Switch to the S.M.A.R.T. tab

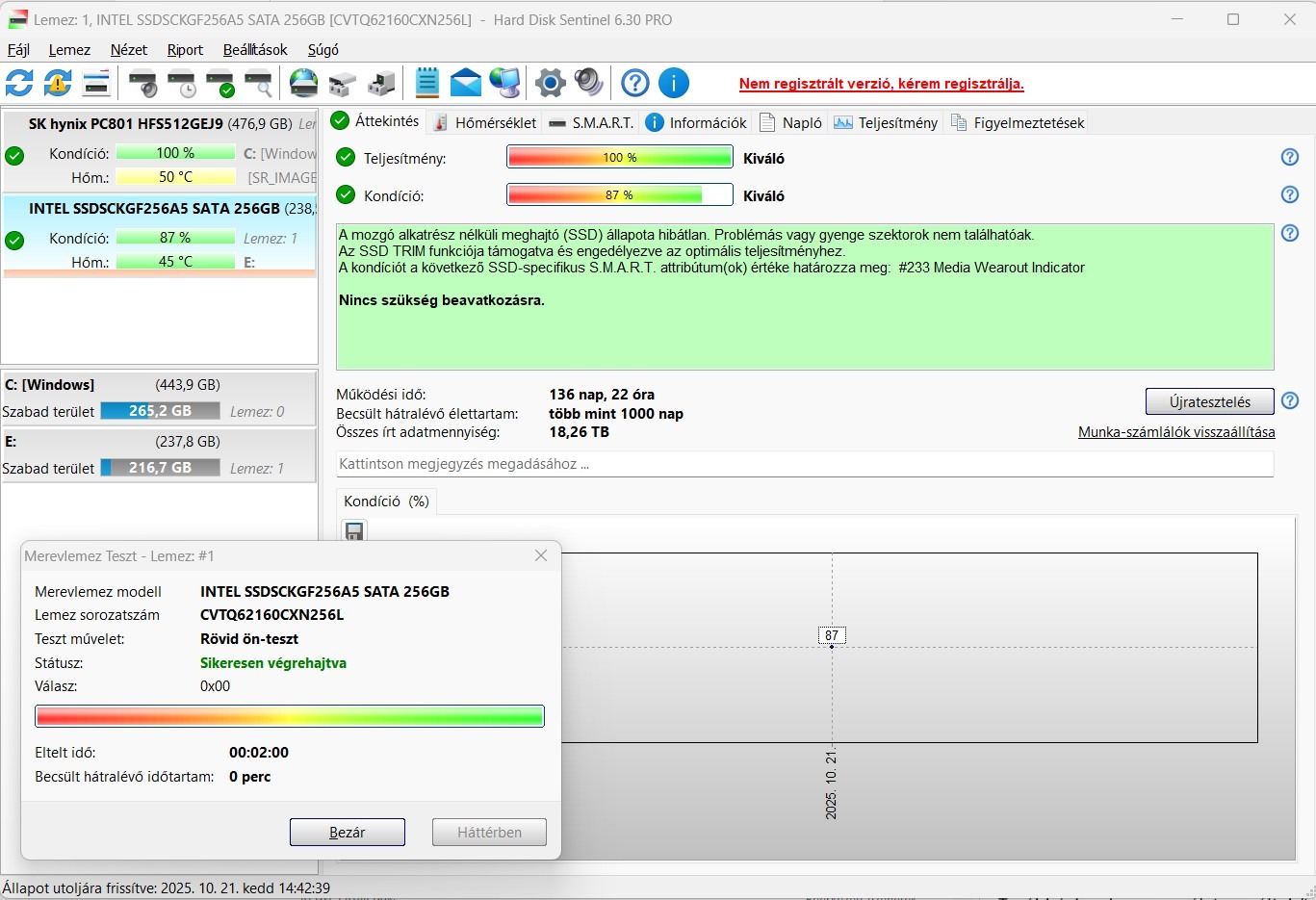[x=591, y=122]
